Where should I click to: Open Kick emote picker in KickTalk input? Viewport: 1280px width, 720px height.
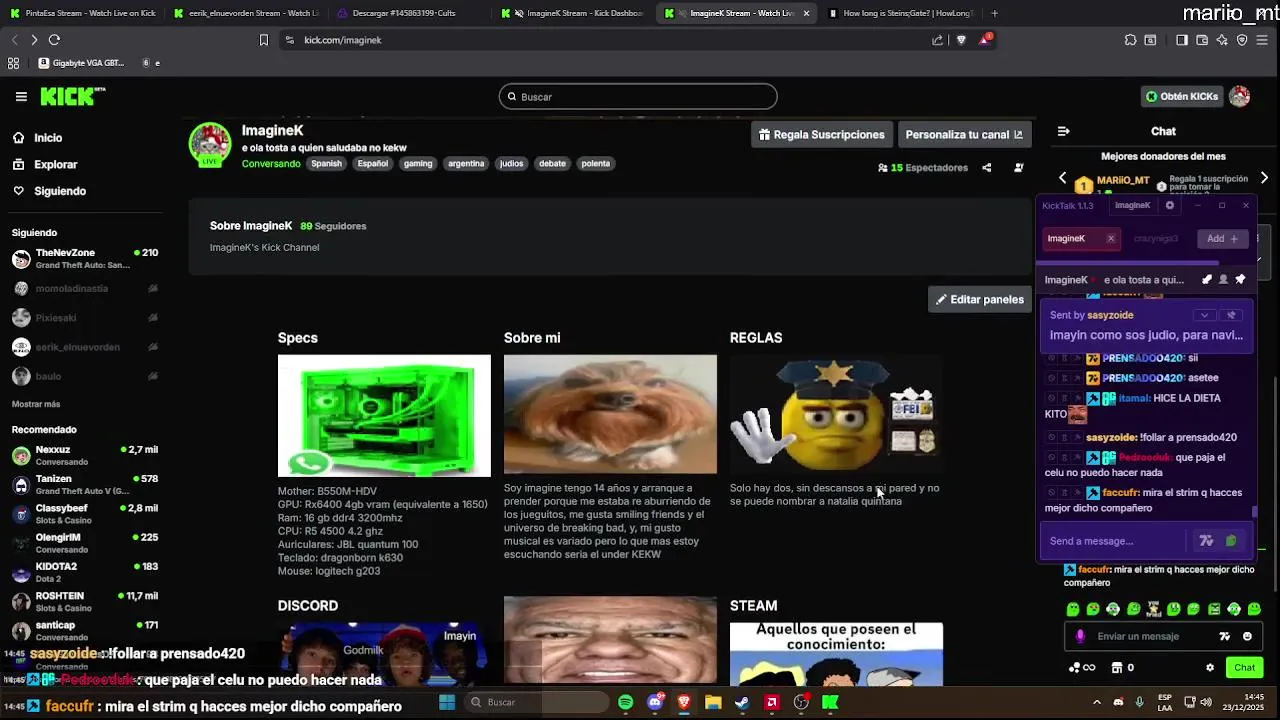coord(1231,541)
